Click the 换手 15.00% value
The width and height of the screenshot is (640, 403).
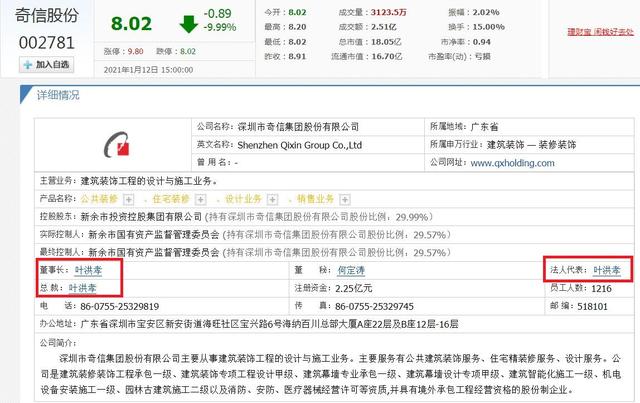pyautogui.click(x=488, y=27)
